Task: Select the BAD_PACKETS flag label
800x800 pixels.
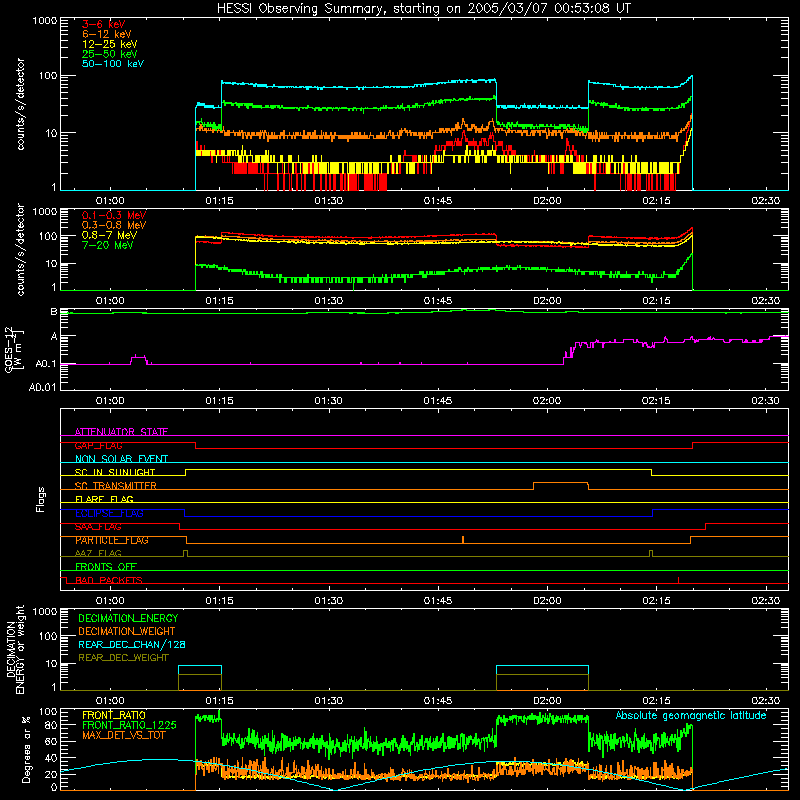Action: point(109,580)
